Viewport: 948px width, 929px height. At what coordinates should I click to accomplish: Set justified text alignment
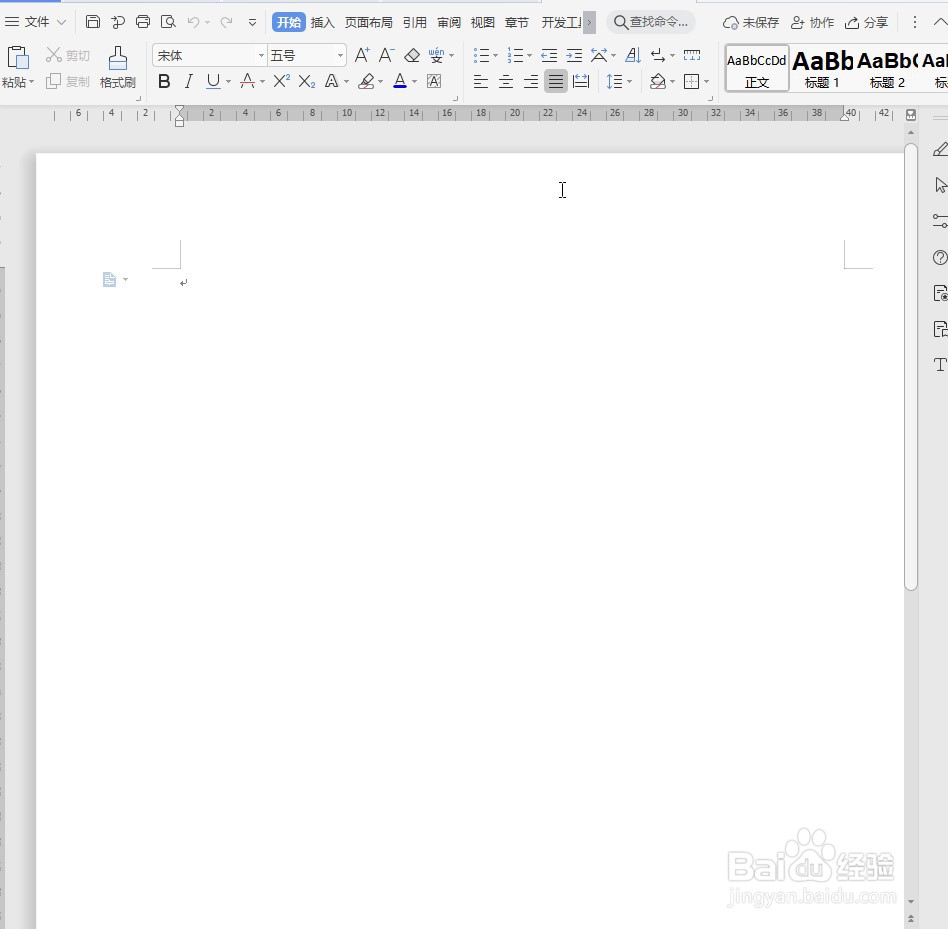click(x=556, y=81)
